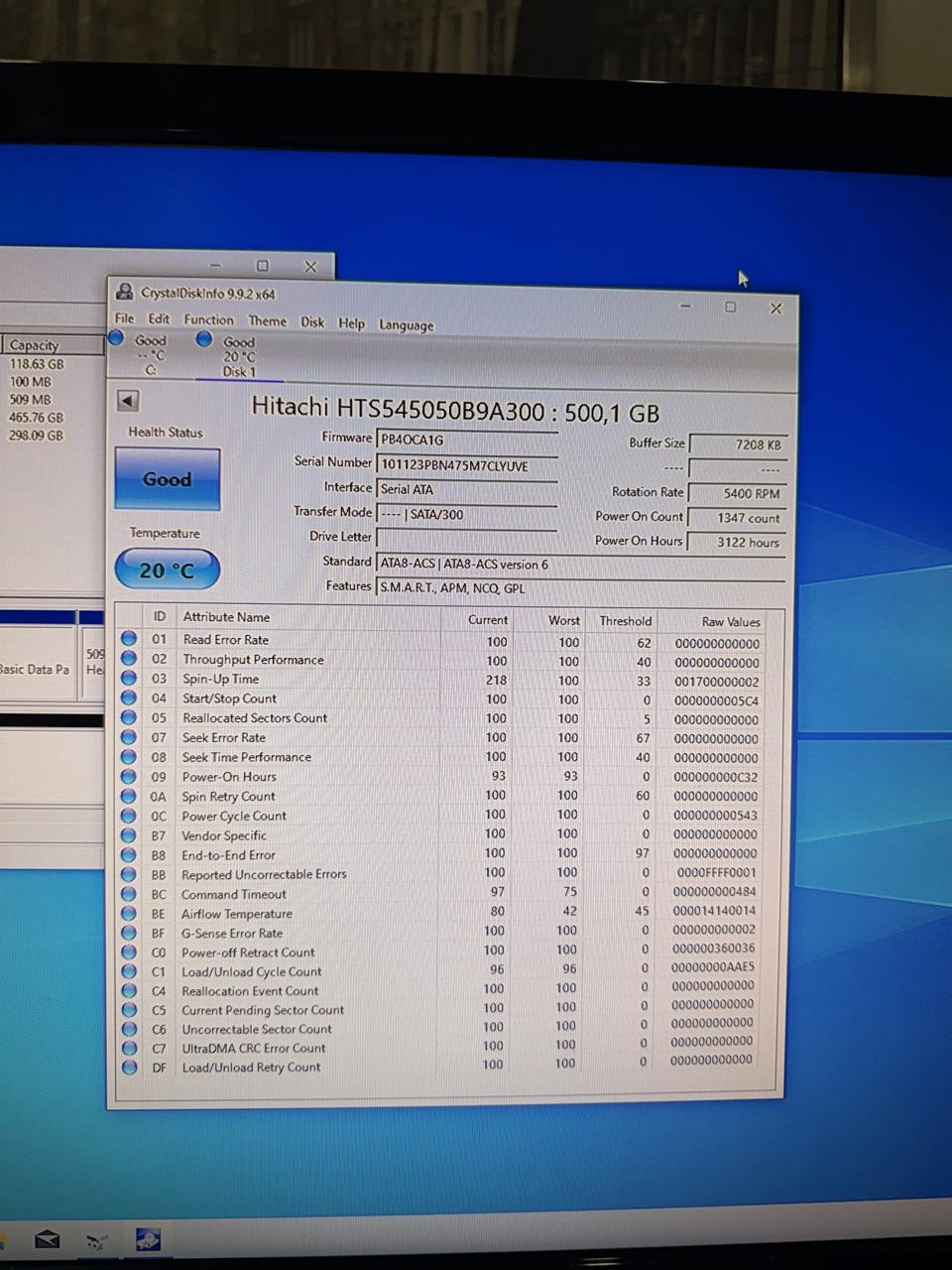Image resolution: width=952 pixels, height=1270 pixels.
Task: Click the Attribute Name column header
Action: (226, 617)
